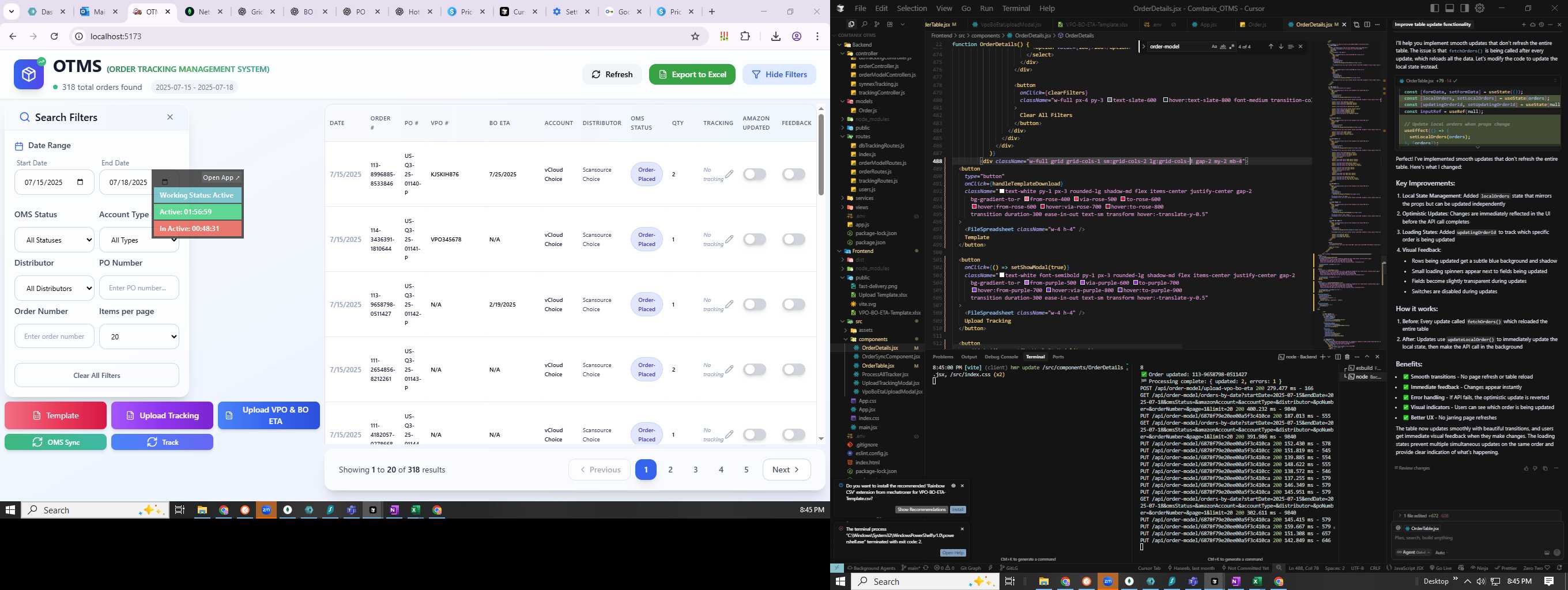Click Clear All Filters button
The height and width of the screenshot is (590, 1568).
pyautogui.click(x=97, y=375)
